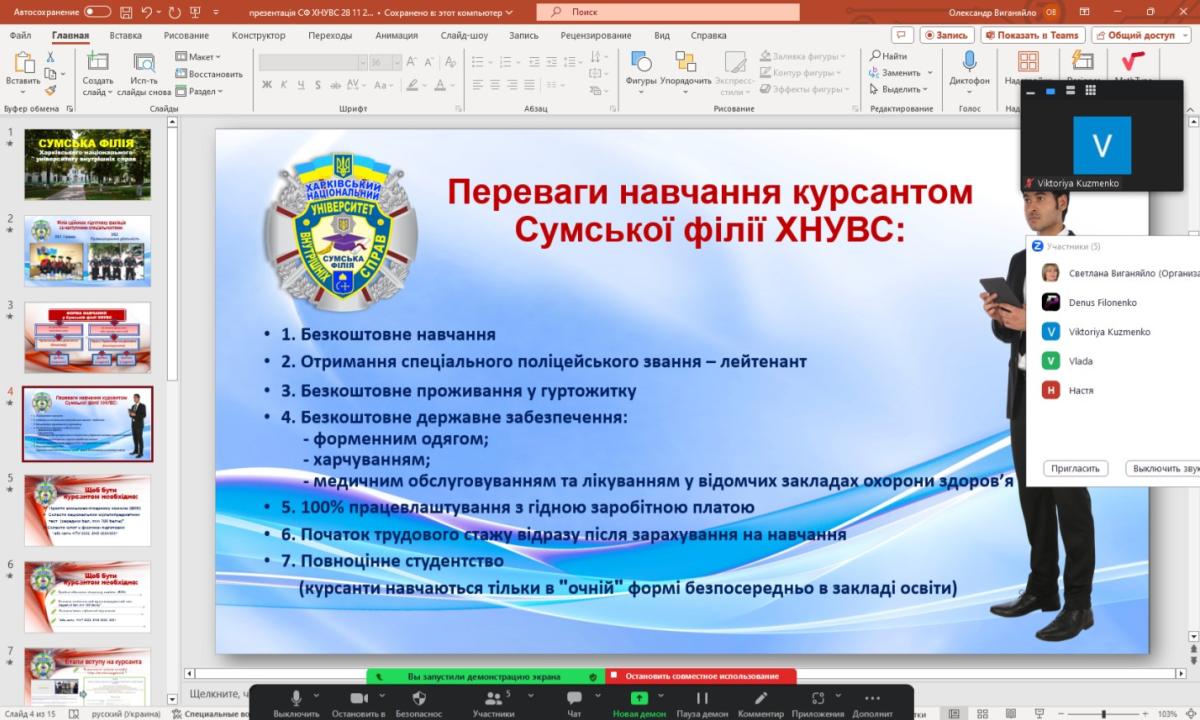This screenshot has height=720, width=1200.
Task: Mute the microphone in Zoom toolbar
Action: click(296, 698)
